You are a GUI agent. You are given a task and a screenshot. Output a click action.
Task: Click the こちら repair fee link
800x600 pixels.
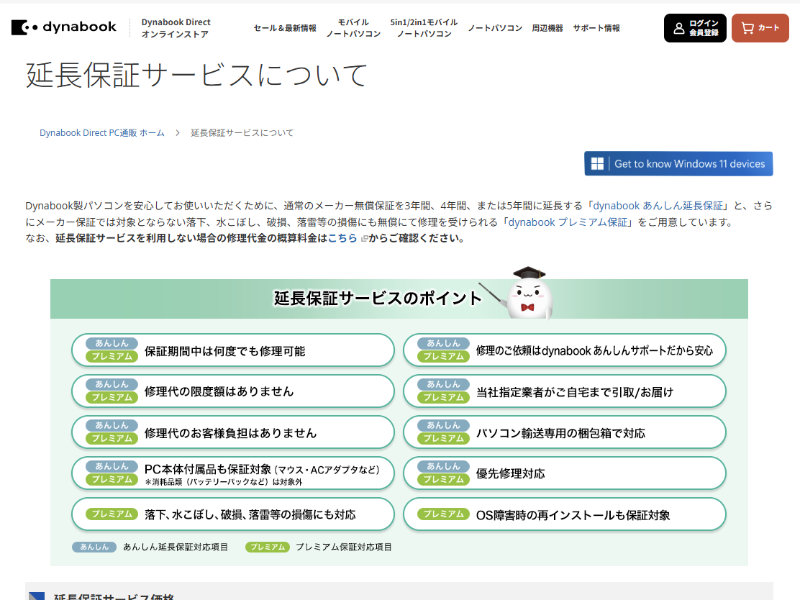(342, 239)
